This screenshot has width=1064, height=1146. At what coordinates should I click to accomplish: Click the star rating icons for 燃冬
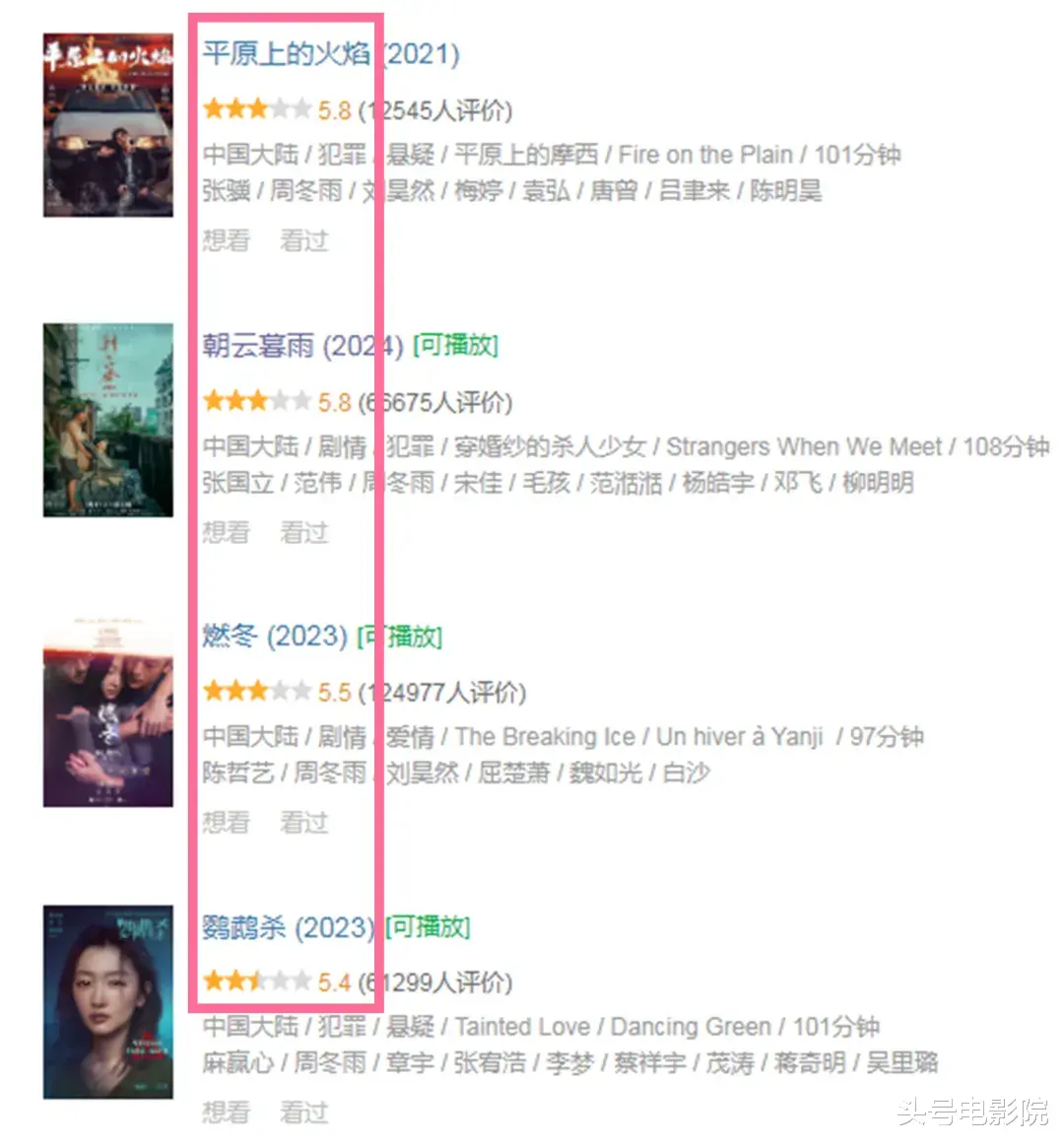257,691
